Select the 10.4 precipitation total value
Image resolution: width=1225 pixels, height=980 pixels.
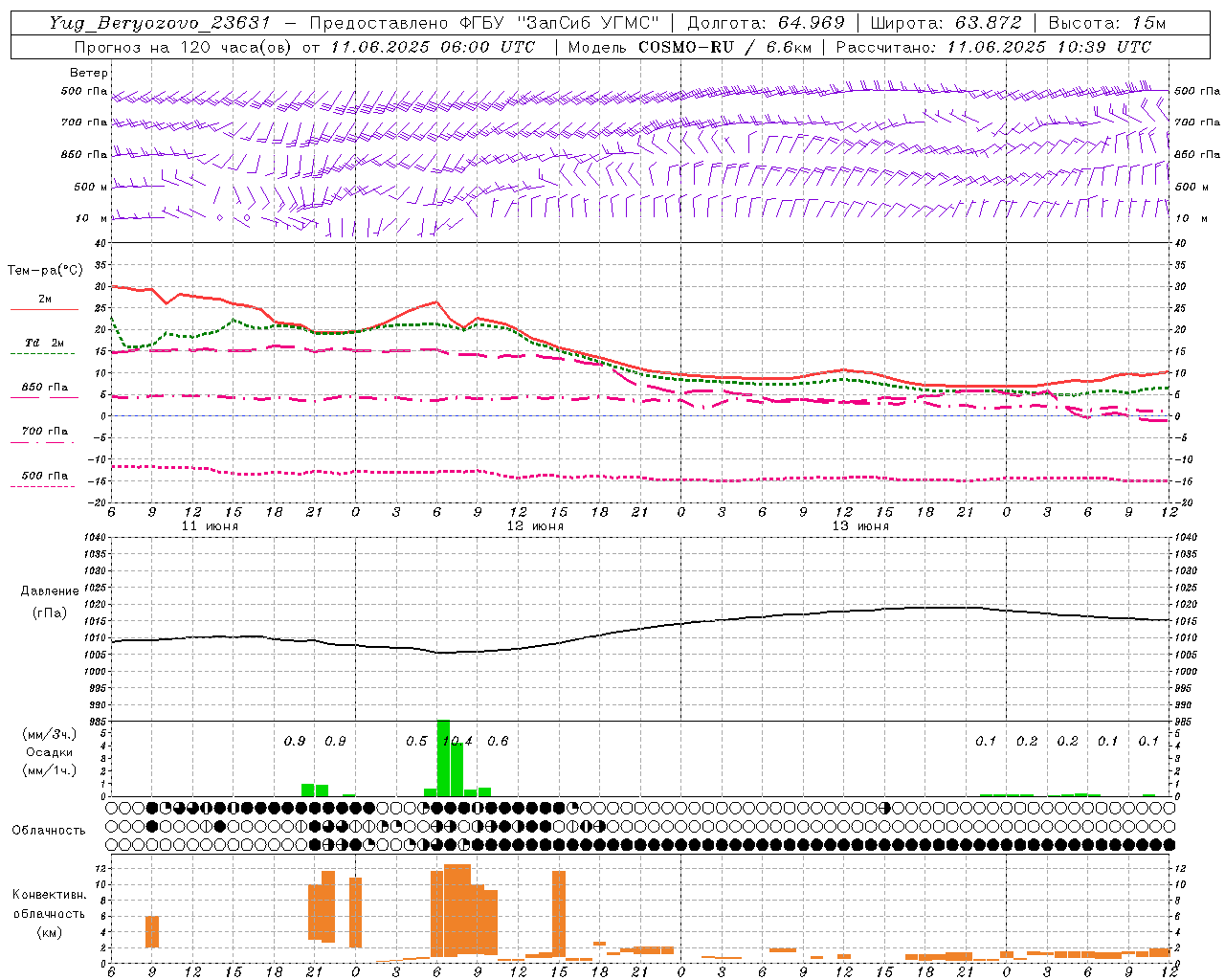tap(457, 741)
